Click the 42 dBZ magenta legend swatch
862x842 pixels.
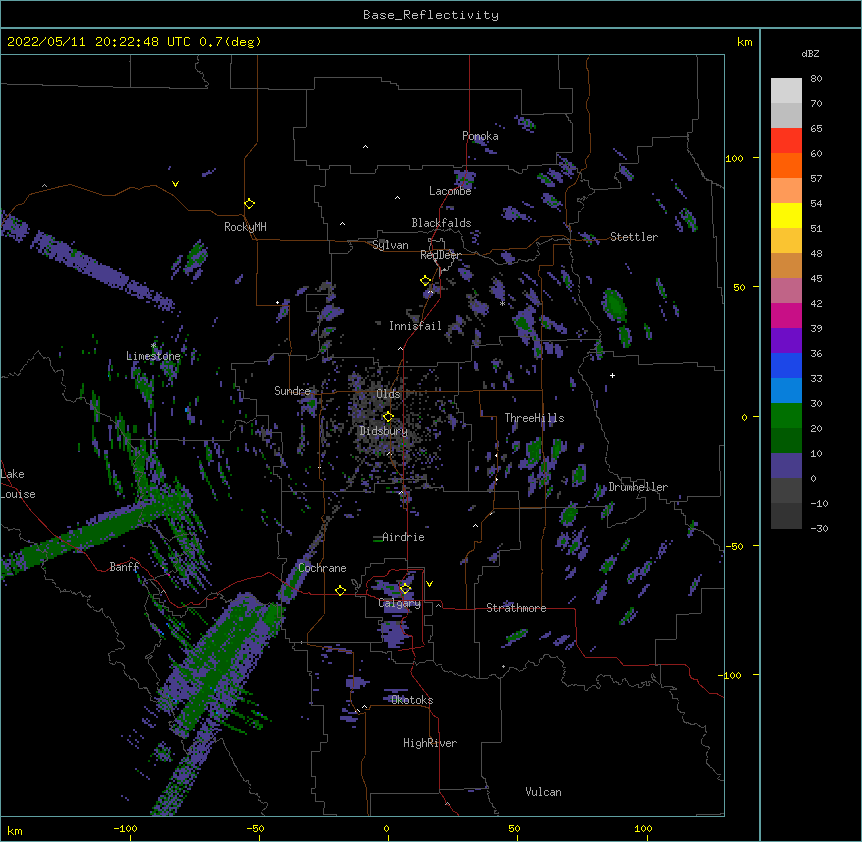pos(786,315)
